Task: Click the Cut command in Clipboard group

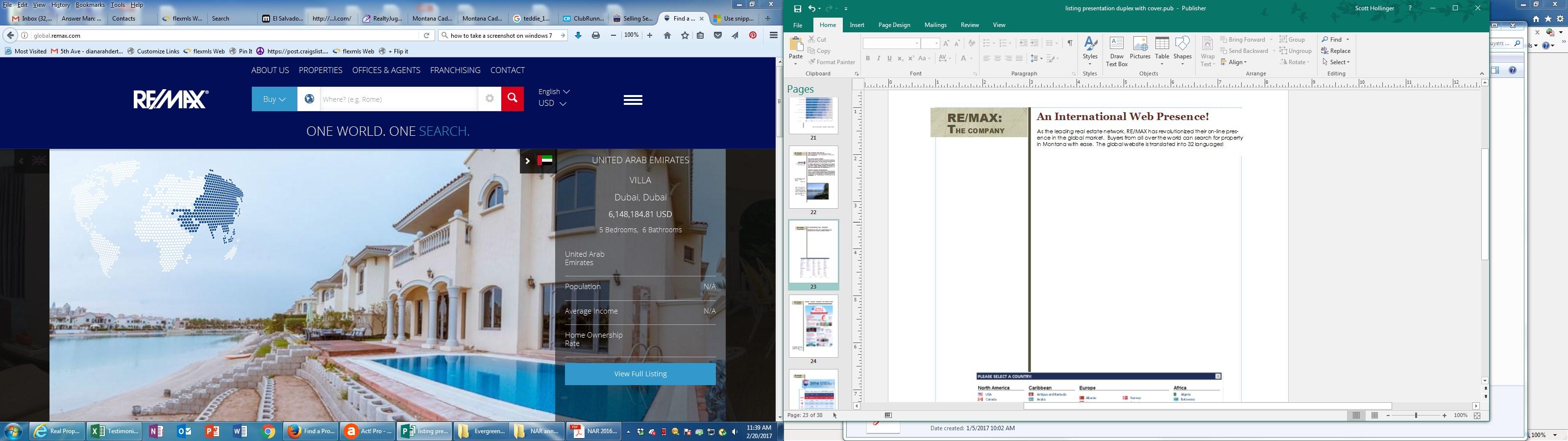Action: (x=817, y=40)
